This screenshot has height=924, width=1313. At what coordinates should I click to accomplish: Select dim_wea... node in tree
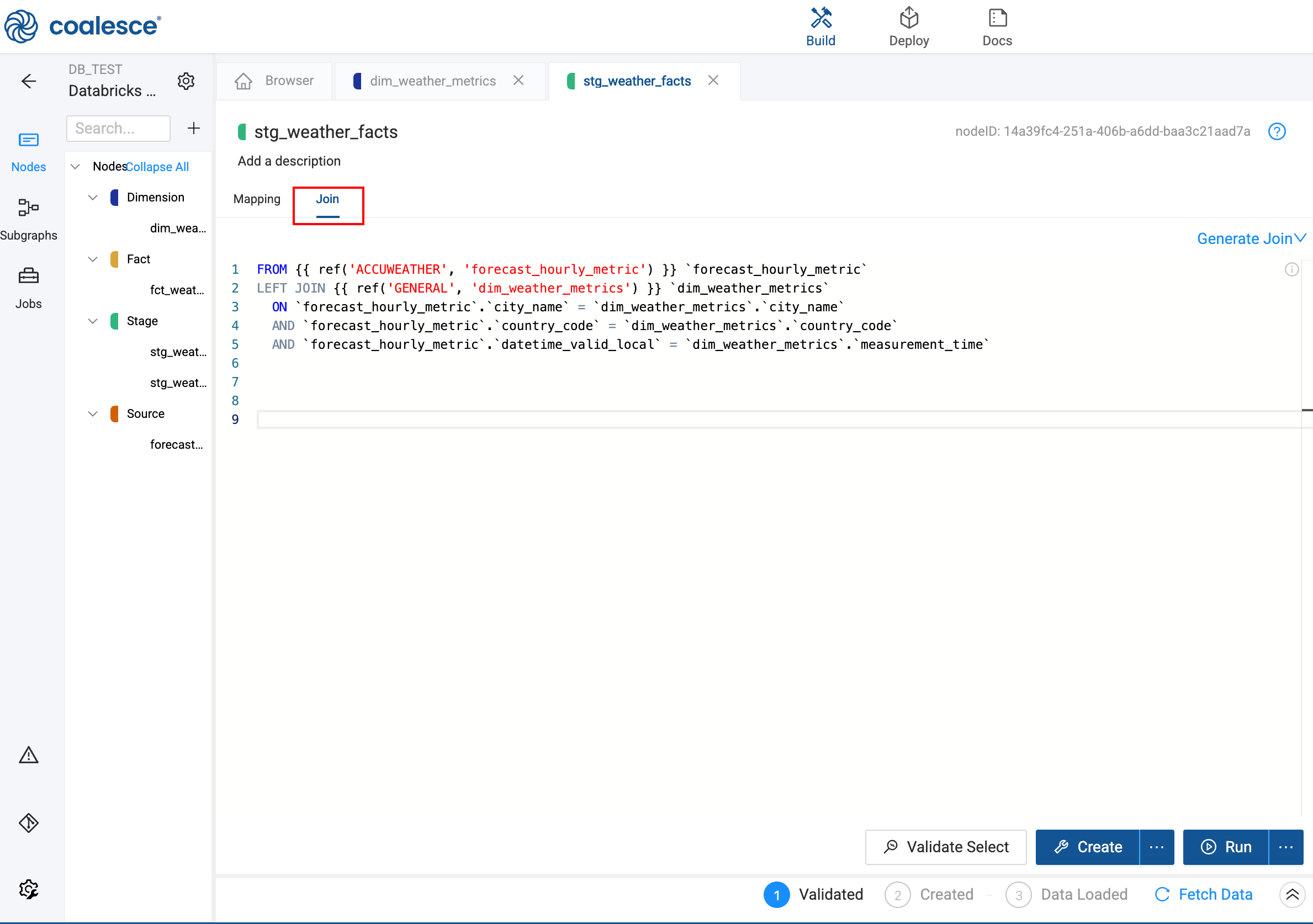pos(178,228)
